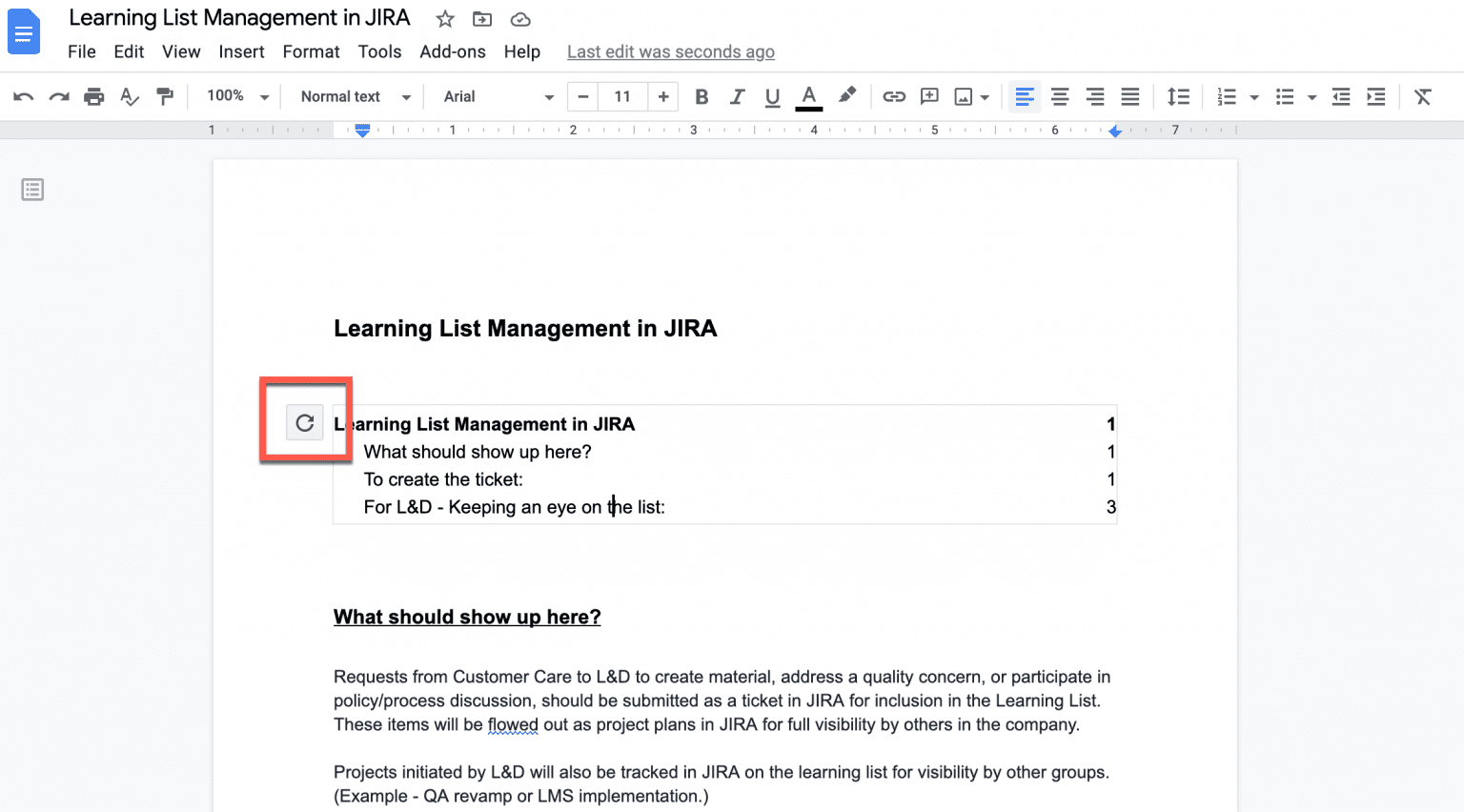Click the Insert image icon

965,96
